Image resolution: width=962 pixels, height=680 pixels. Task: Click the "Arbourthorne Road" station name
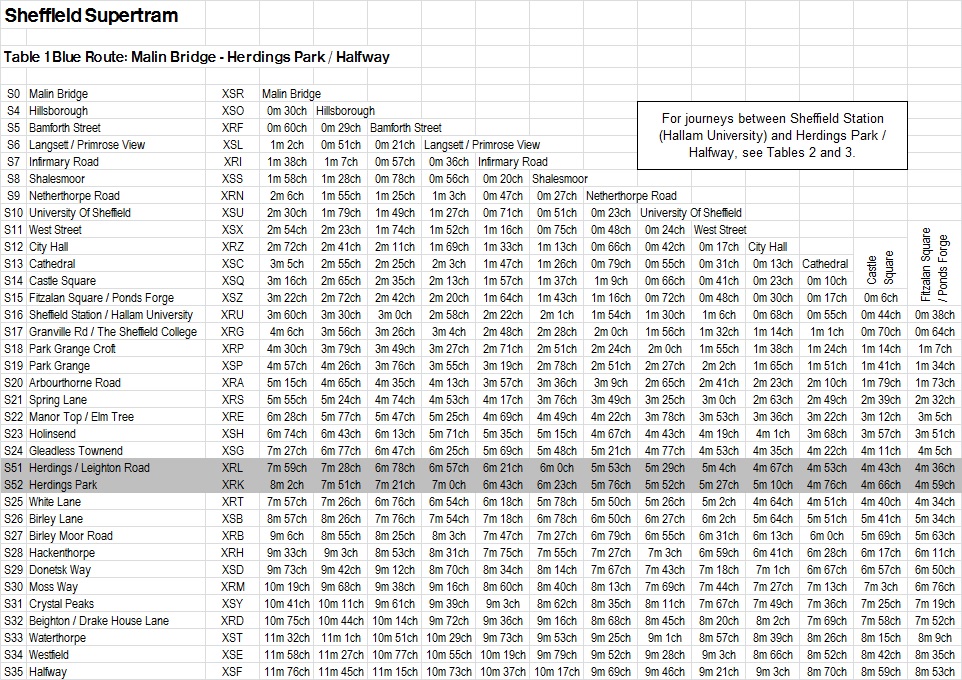click(75, 383)
